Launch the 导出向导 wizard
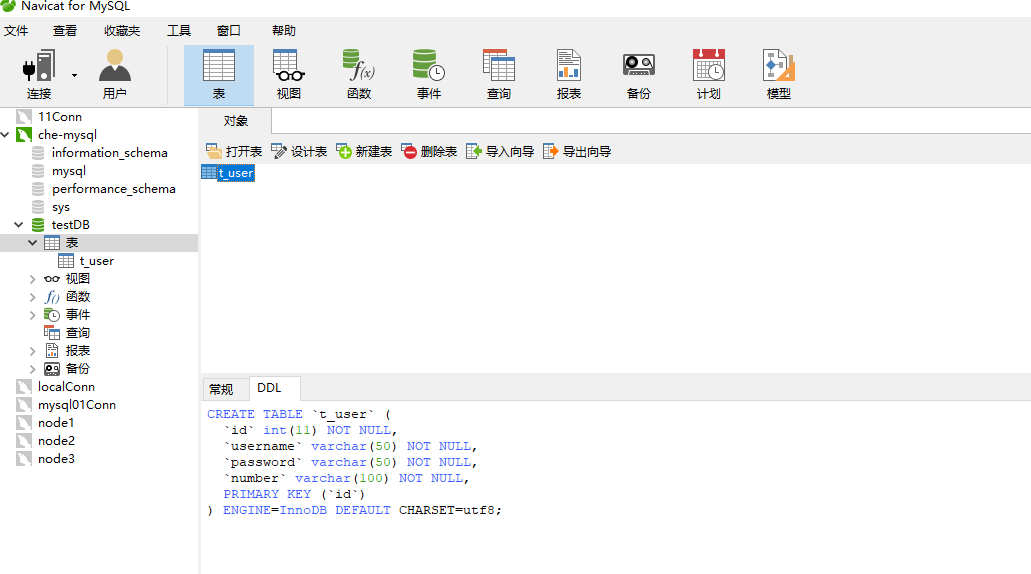Screen dimensions: 1031x574 pyautogui.click(x=577, y=152)
